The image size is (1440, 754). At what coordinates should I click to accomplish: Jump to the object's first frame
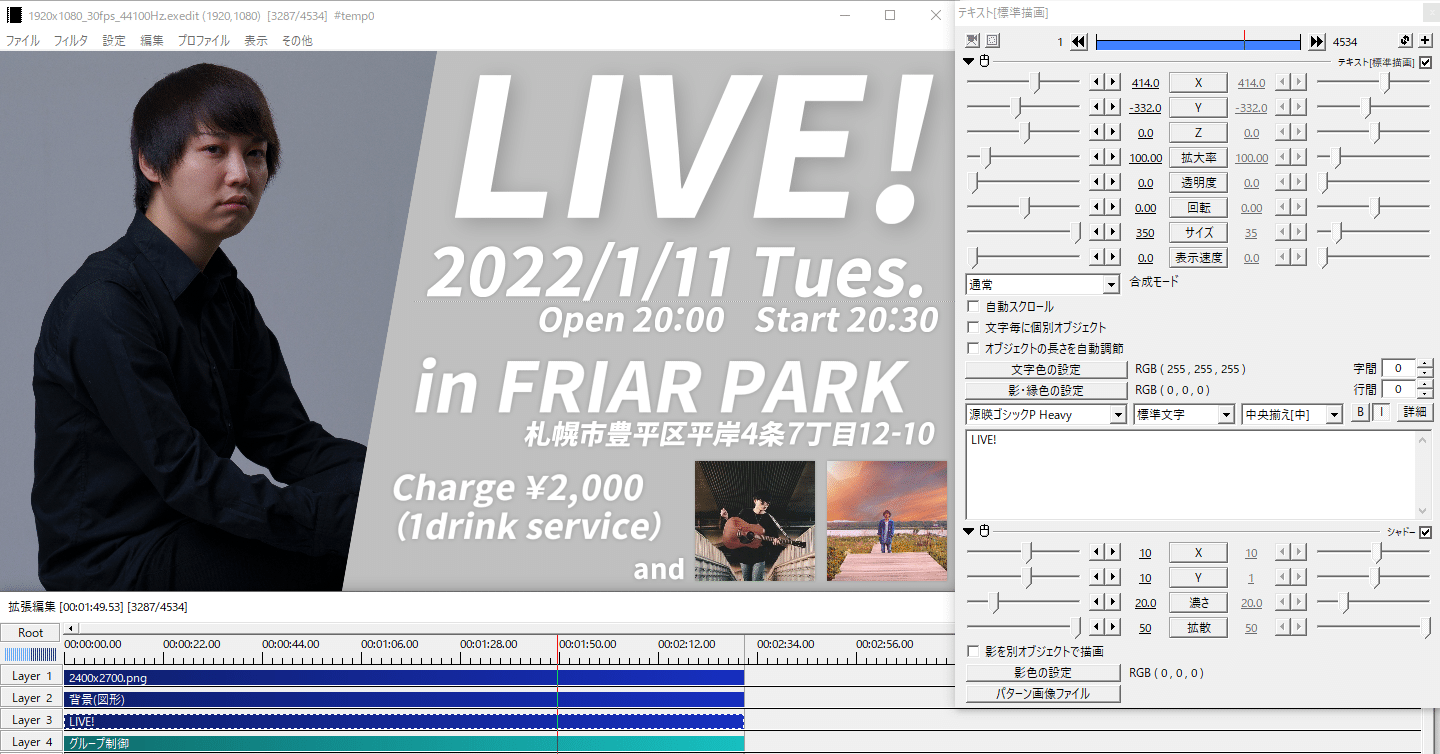coord(1078,41)
